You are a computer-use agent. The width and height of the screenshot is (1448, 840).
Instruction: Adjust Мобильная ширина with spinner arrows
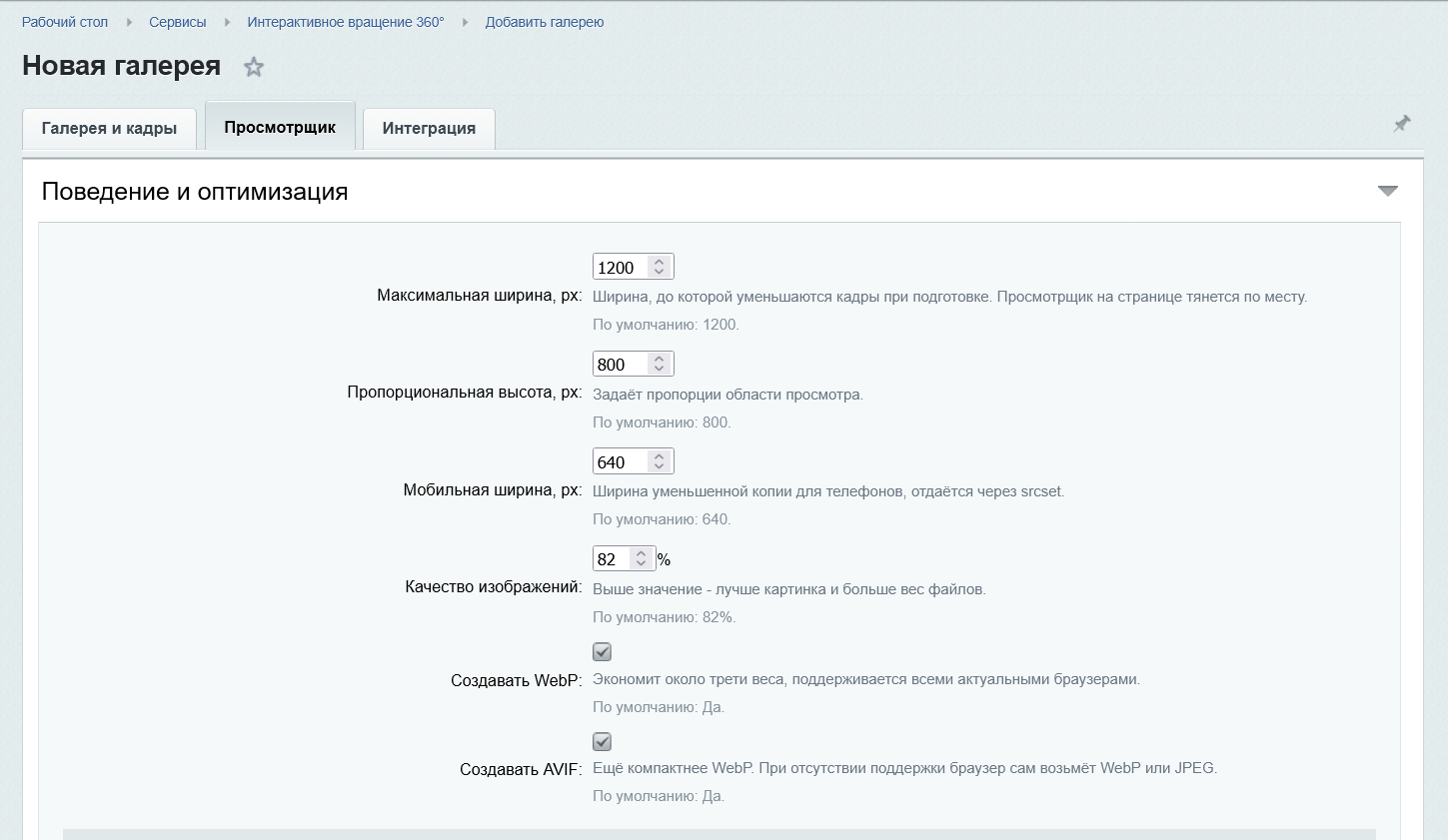click(x=660, y=461)
